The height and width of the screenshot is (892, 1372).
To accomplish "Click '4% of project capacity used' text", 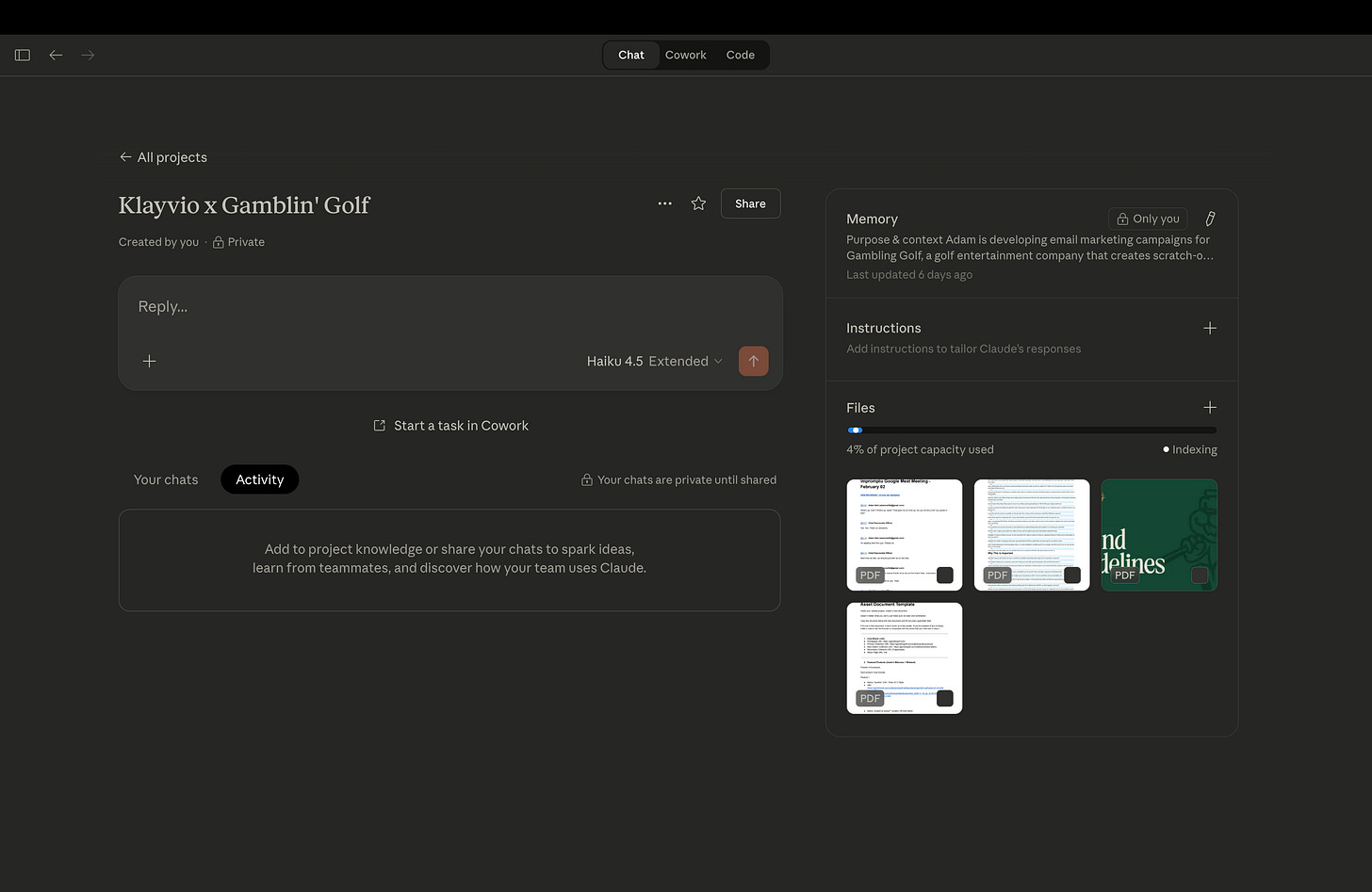I will (x=920, y=449).
